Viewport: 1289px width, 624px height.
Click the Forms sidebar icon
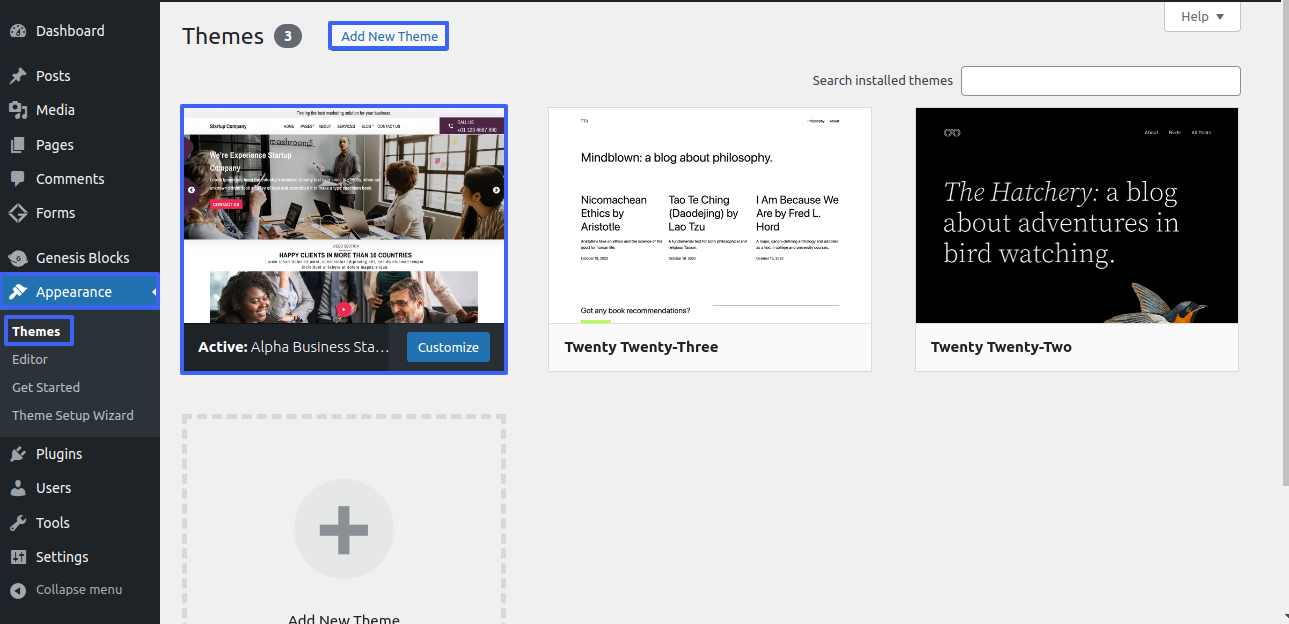(x=18, y=213)
